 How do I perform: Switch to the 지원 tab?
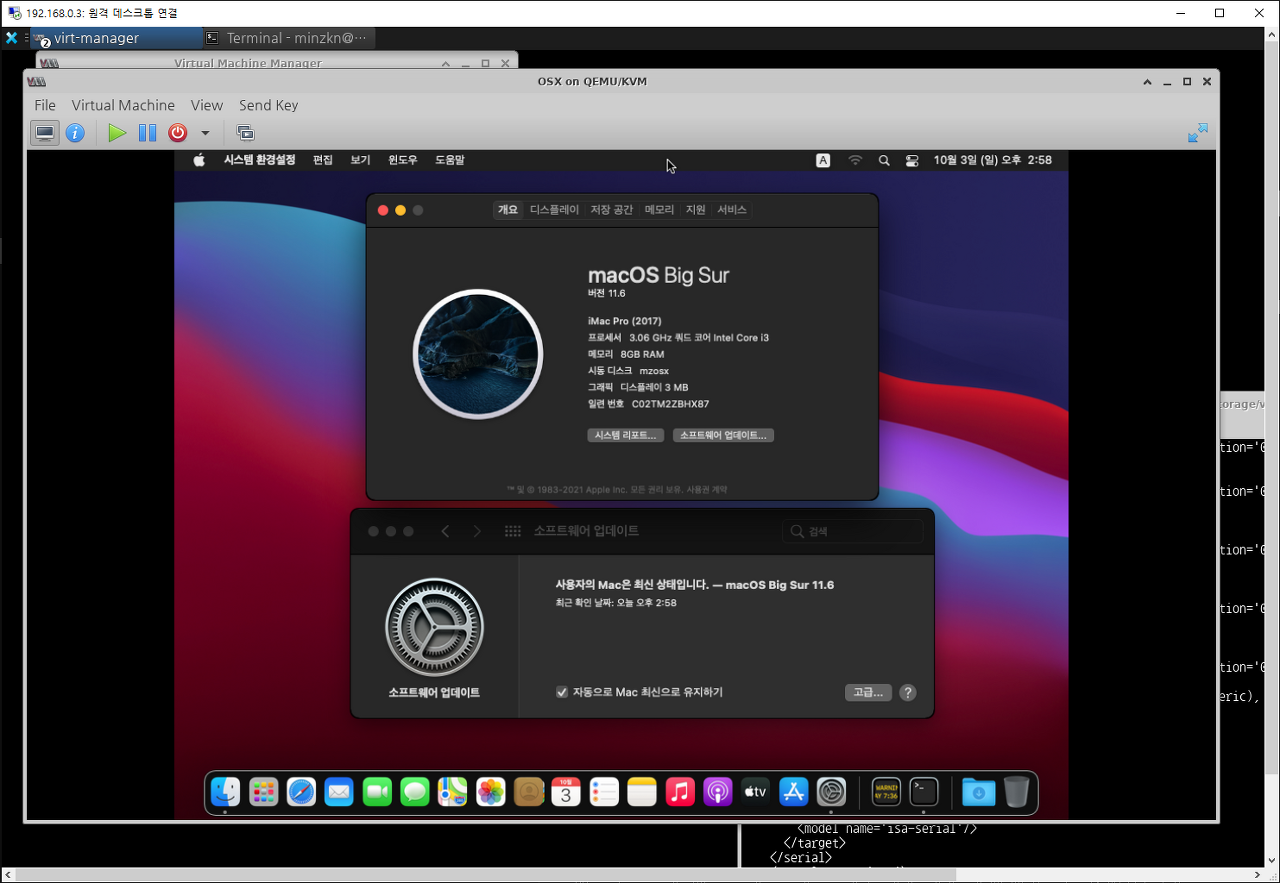pyautogui.click(x=695, y=210)
